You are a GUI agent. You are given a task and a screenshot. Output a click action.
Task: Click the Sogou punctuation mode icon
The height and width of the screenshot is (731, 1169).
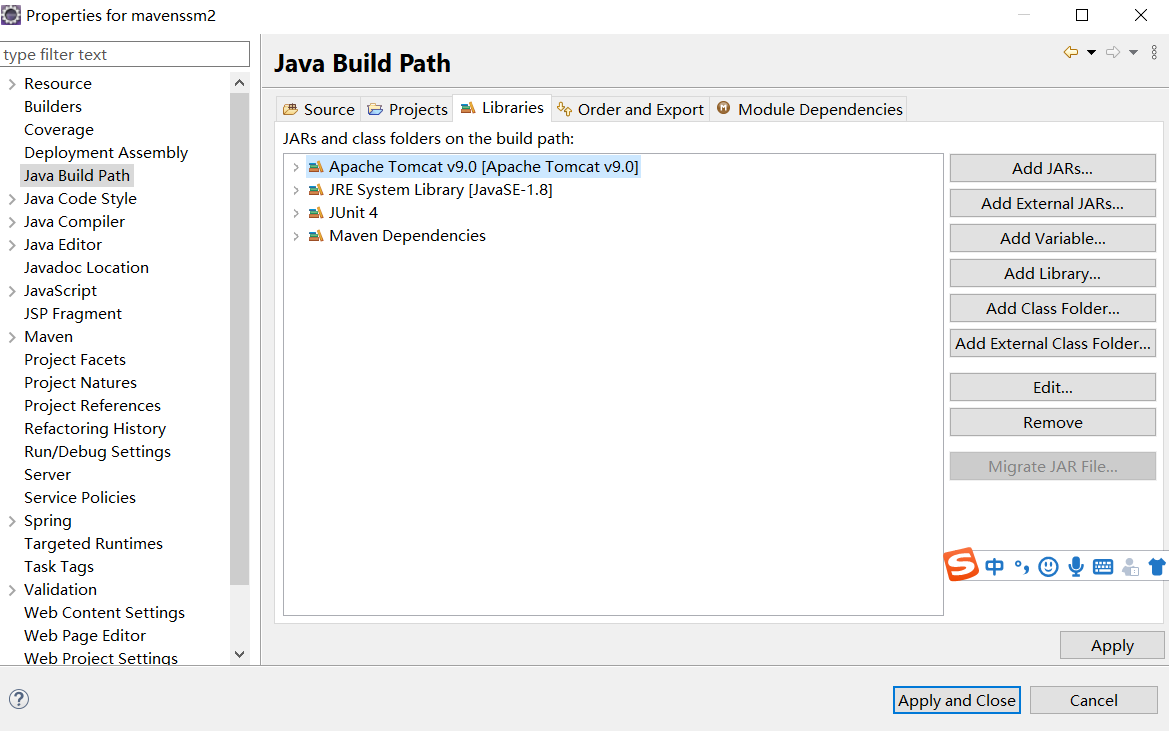pos(1021,568)
